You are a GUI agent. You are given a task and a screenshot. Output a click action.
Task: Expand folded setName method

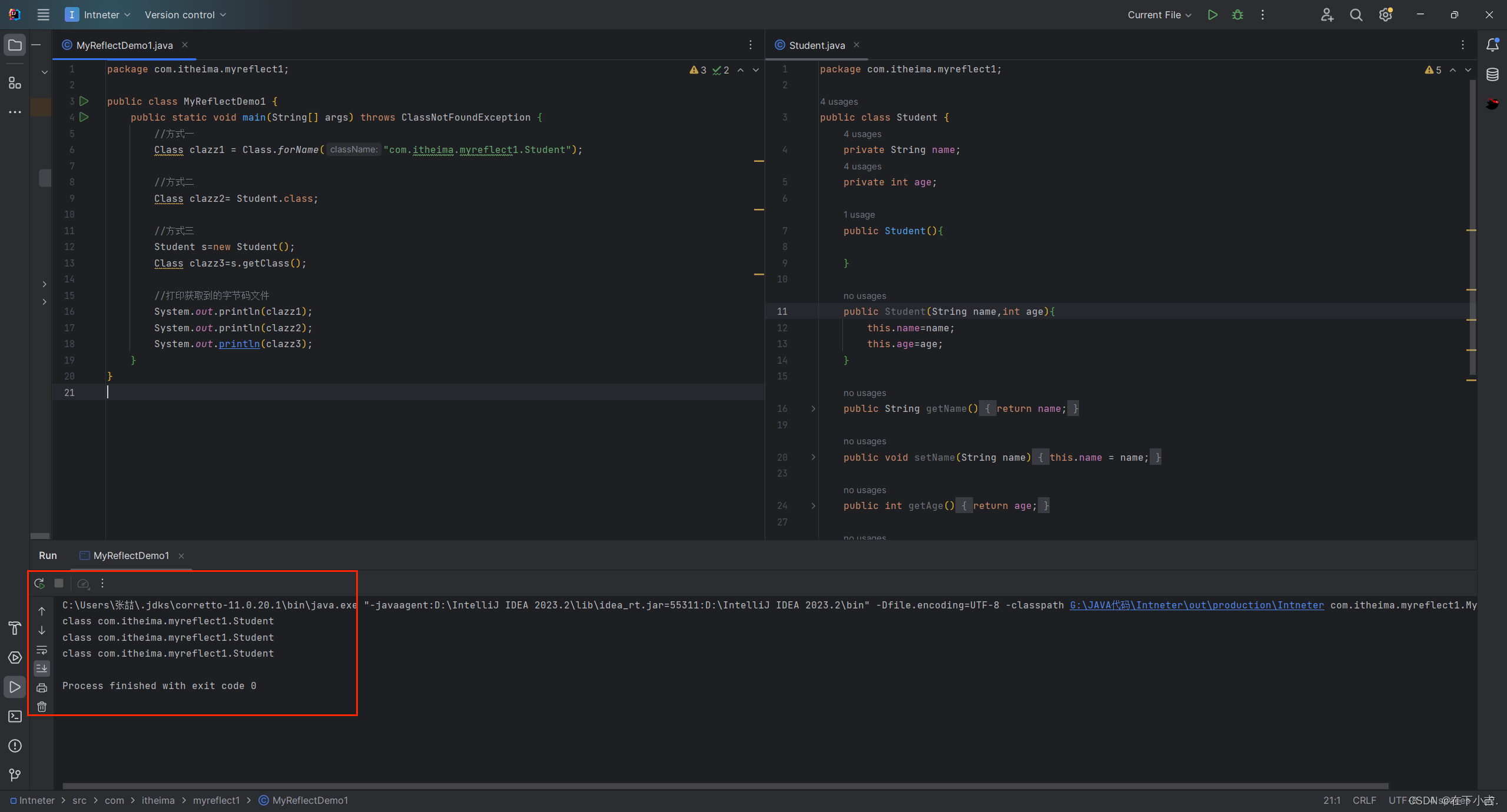click(x=814, y=457)
